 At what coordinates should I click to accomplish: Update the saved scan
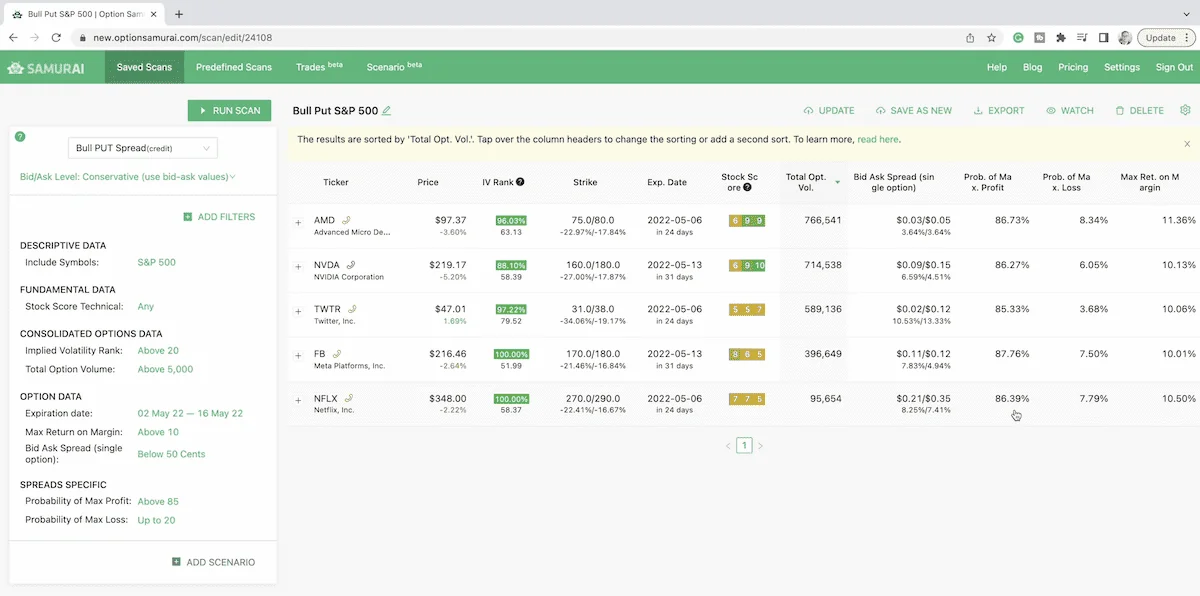pos(829,111)
